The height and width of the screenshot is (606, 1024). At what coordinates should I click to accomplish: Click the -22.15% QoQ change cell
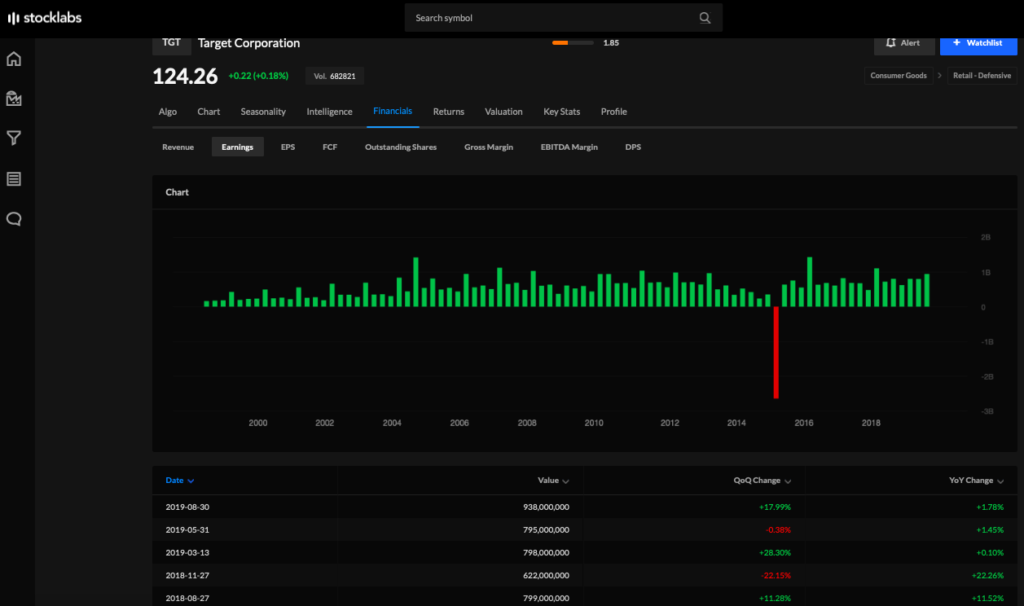(776, 576)
